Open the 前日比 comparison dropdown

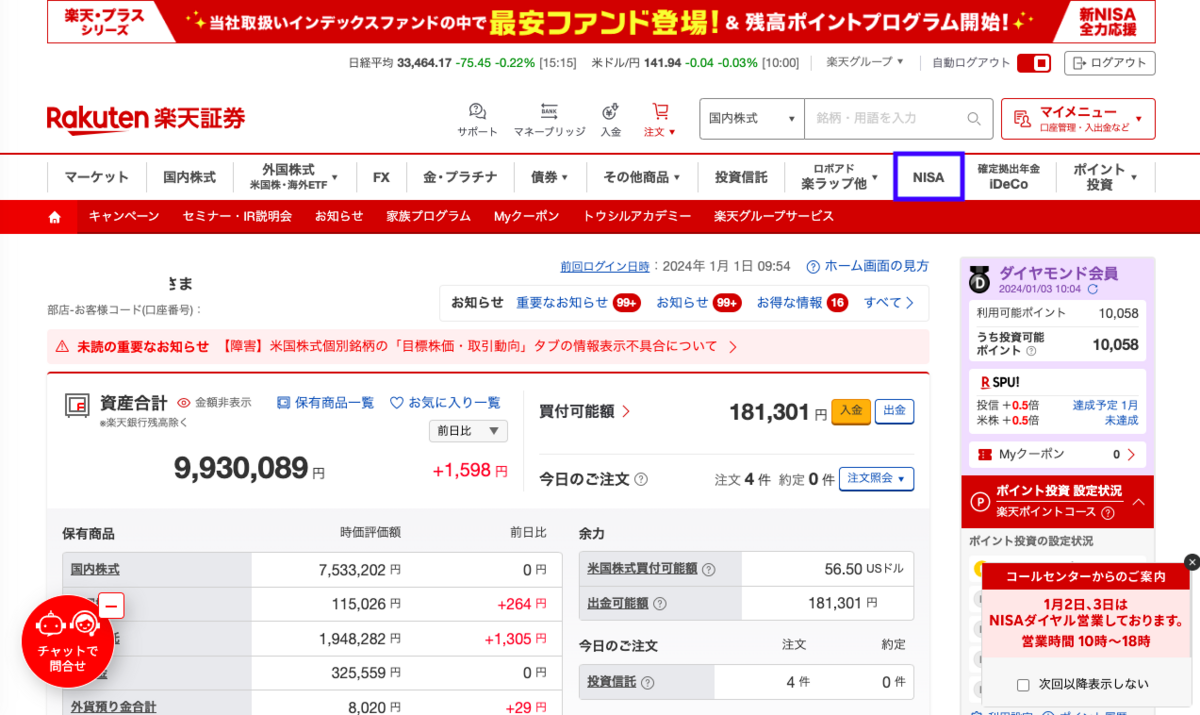pos(468,431)
